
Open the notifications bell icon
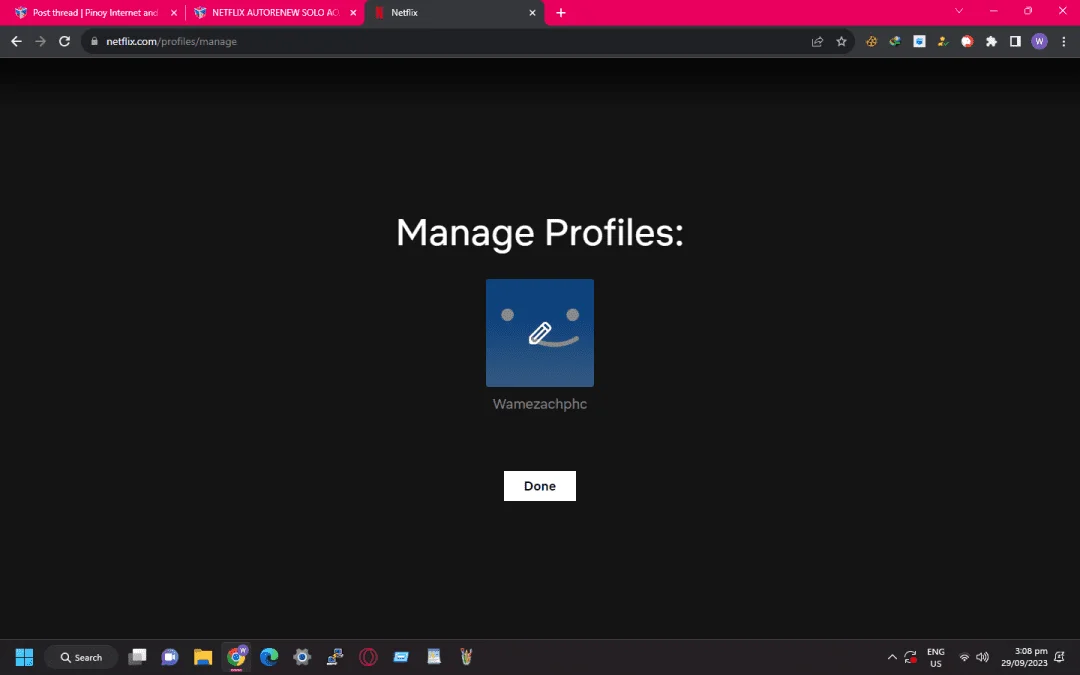coord(1059,657)
